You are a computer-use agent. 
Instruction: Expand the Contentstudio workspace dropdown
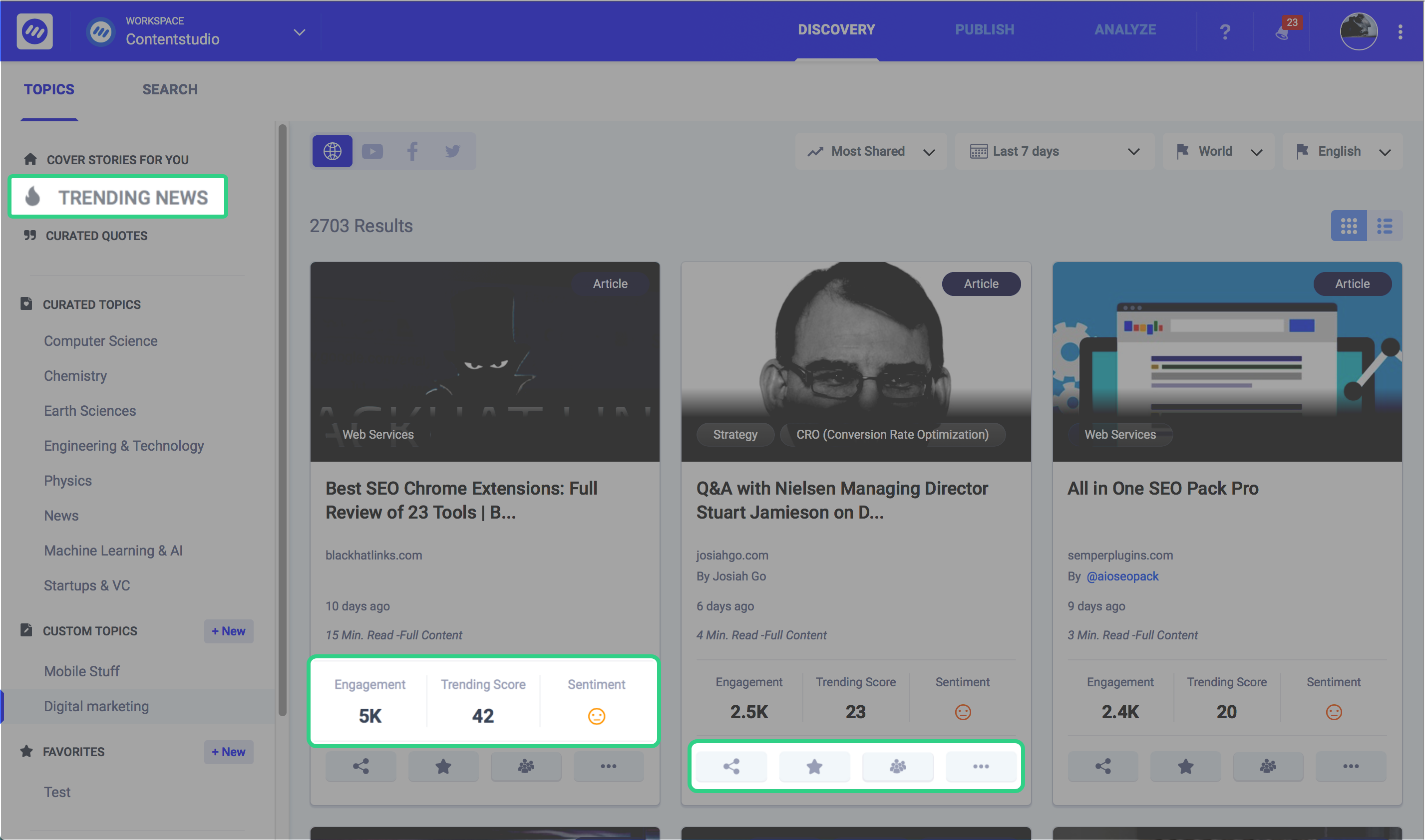[x=300, y=32]
